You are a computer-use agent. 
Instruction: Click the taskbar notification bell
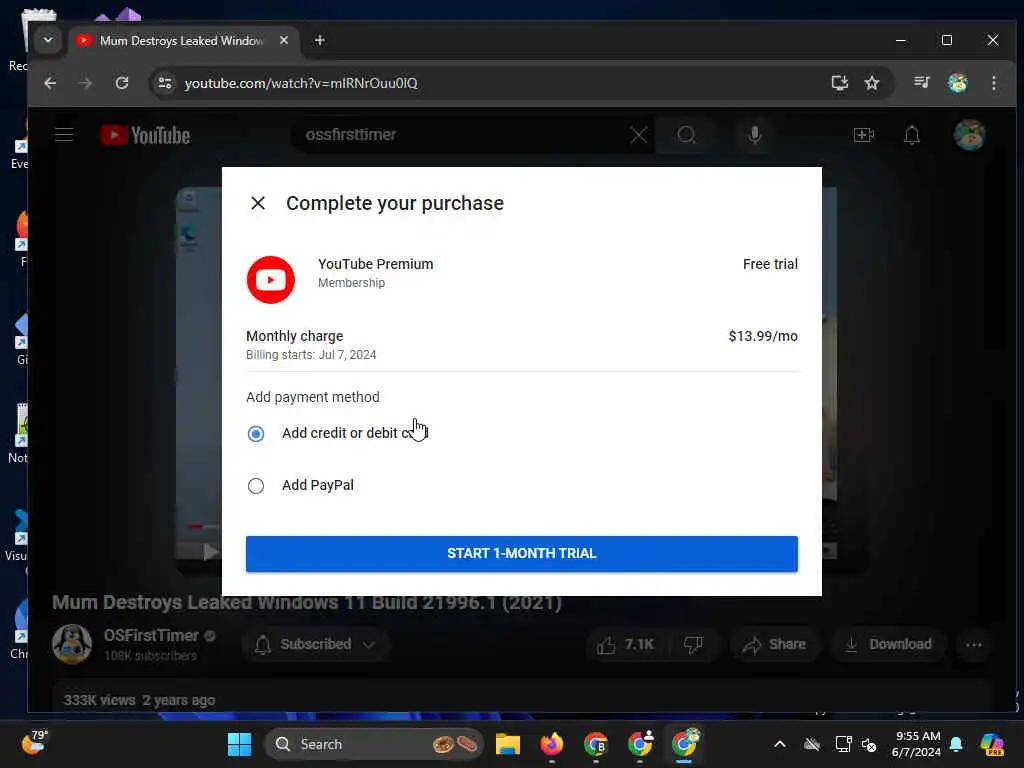[956, 744]
